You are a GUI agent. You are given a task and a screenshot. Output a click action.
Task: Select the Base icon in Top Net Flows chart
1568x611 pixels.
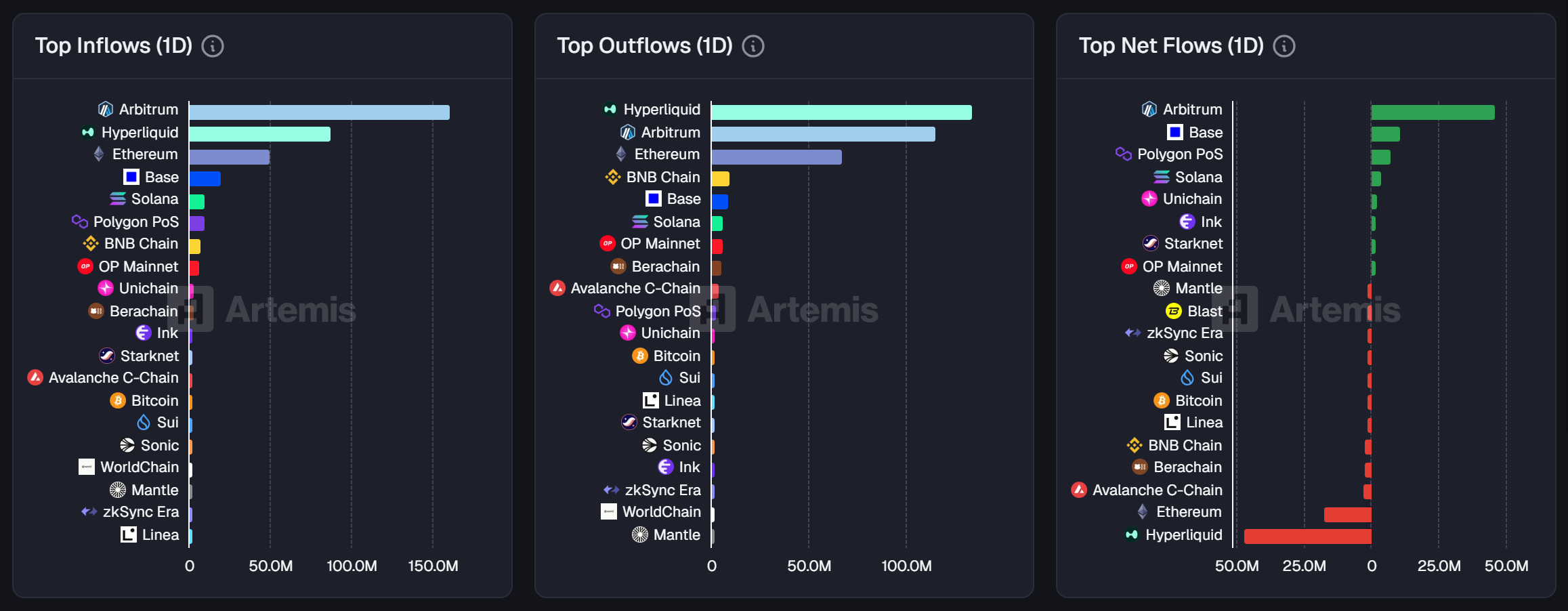click(1175, 132)
